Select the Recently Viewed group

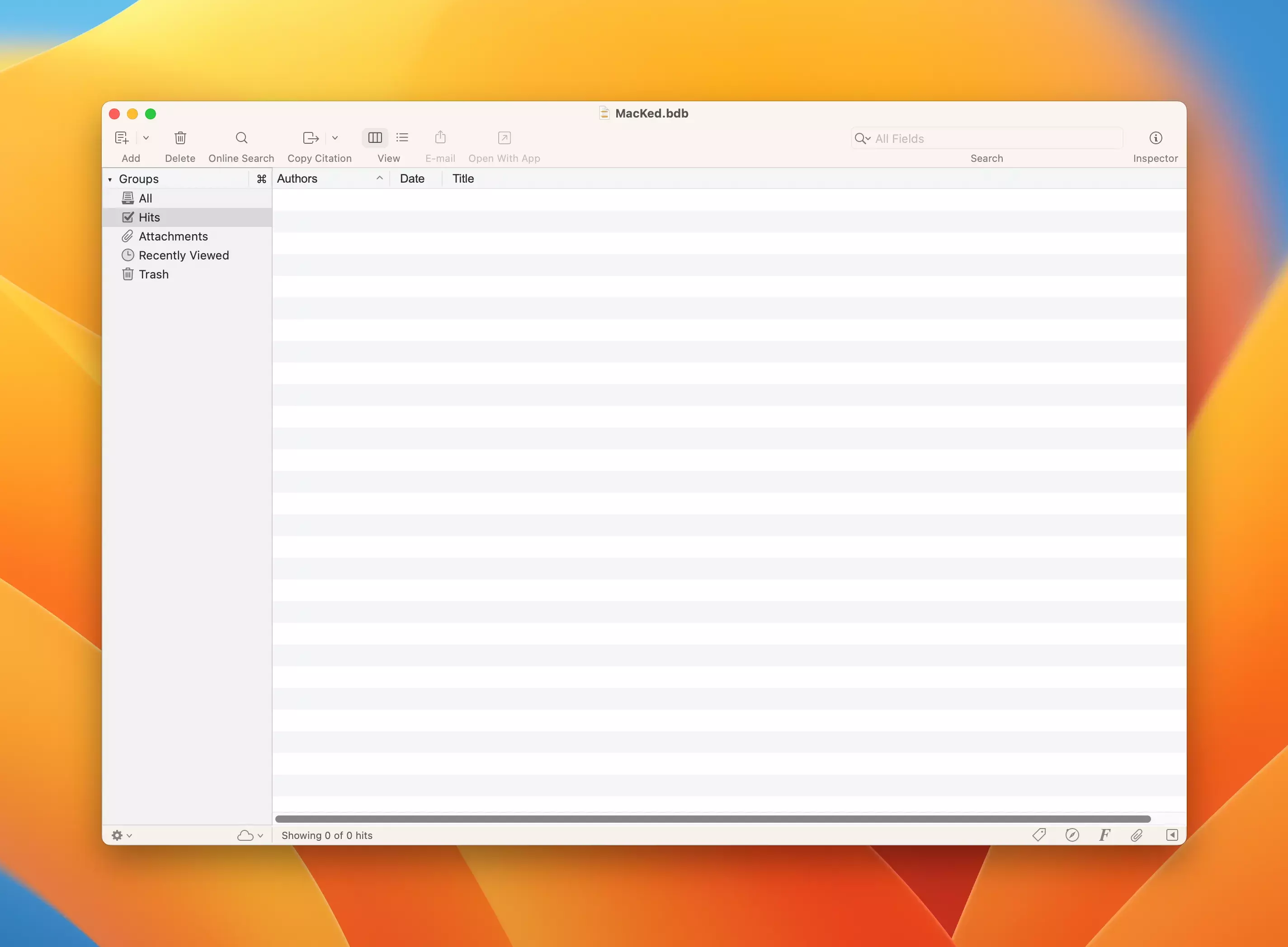(184, 255)
